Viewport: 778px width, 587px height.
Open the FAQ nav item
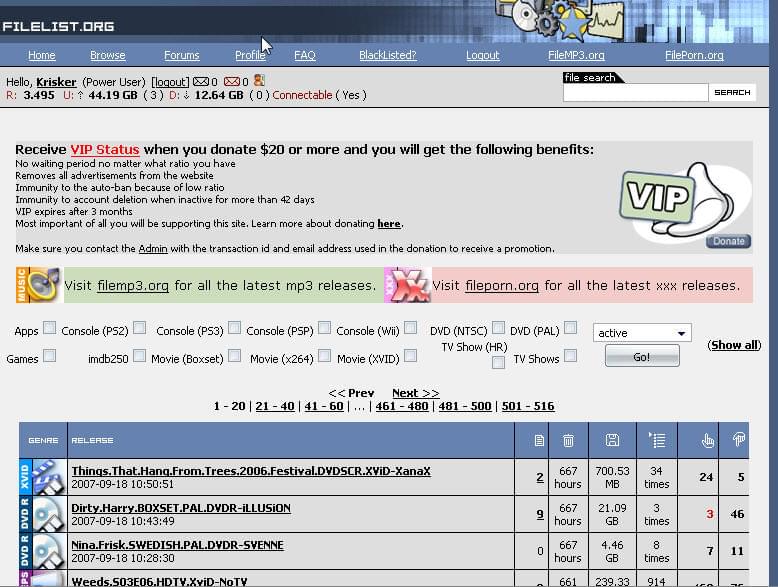tap(305, 55)
